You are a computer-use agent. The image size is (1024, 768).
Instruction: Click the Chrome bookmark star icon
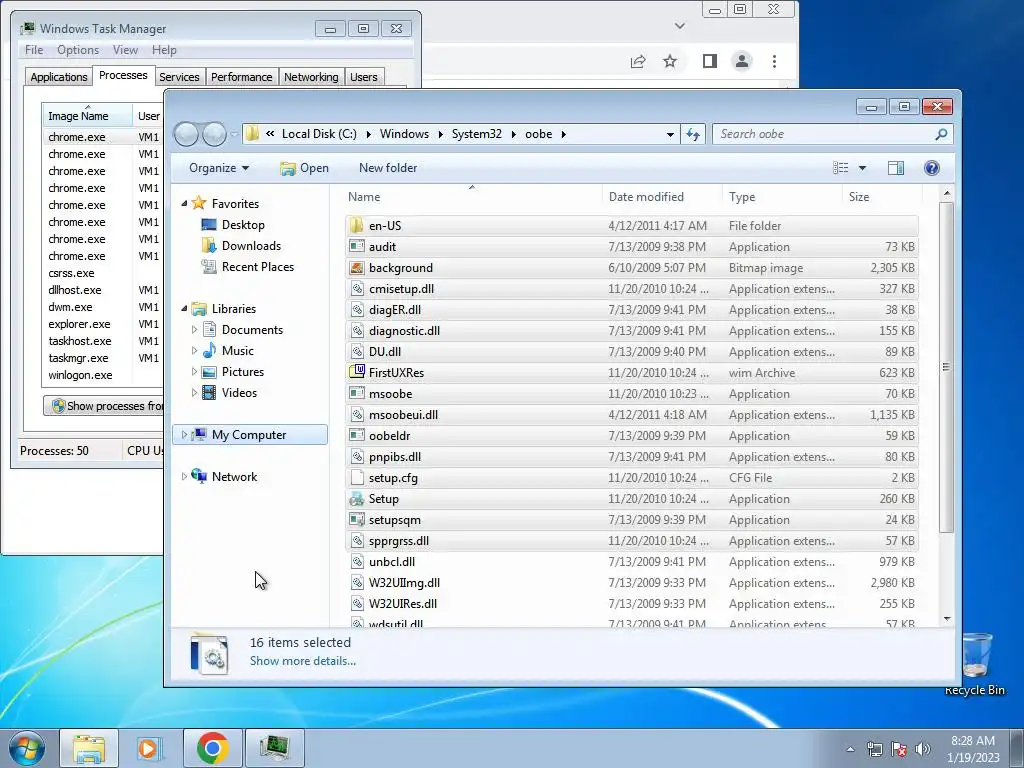pos(670,61)
